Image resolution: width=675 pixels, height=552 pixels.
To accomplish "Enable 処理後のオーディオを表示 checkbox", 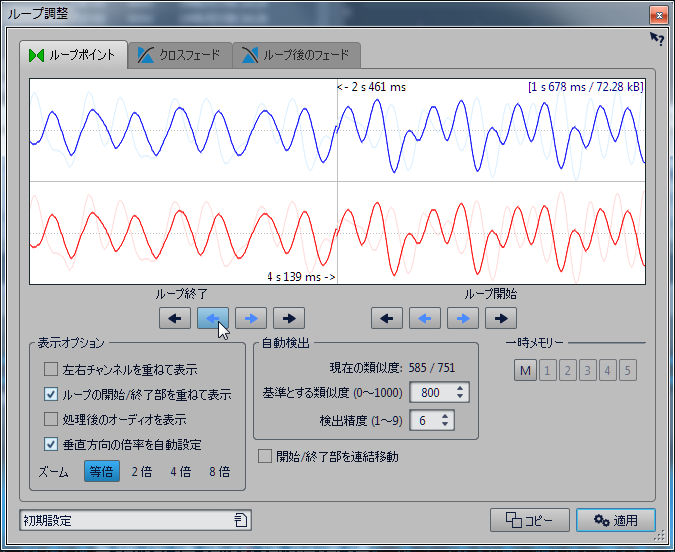I will point(51,419).
